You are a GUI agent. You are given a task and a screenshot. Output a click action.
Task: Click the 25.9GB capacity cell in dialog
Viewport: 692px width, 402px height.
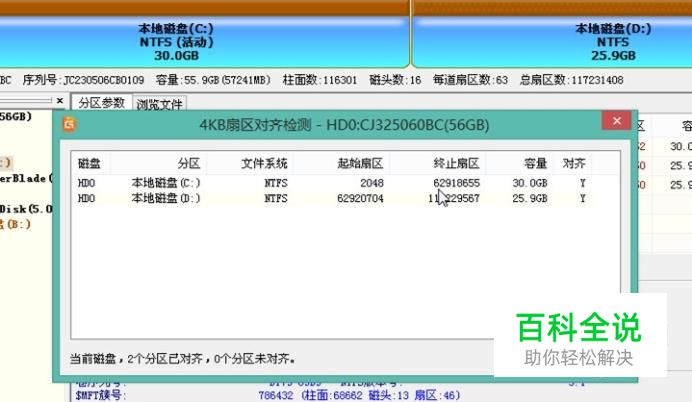pos(530,198)
